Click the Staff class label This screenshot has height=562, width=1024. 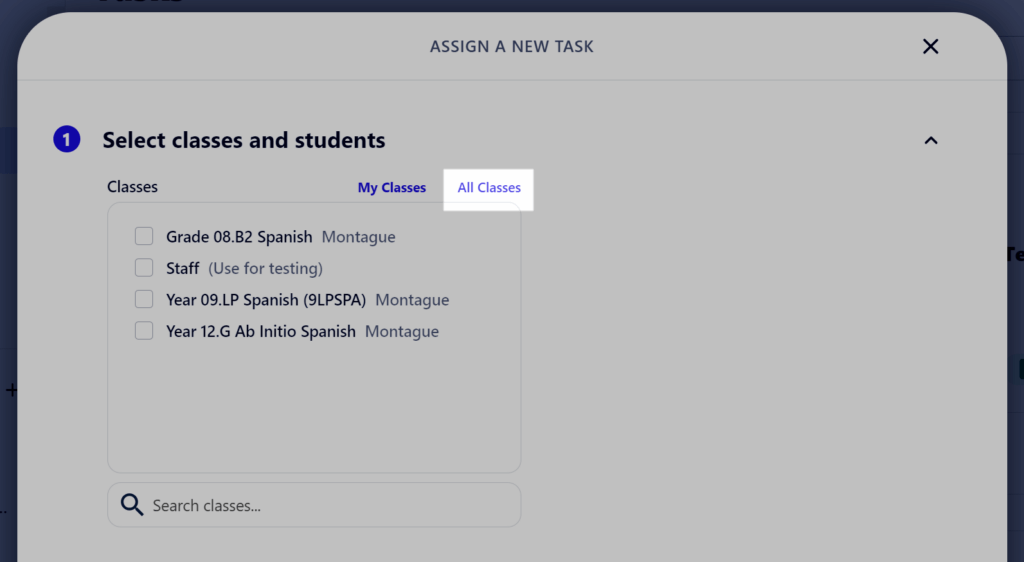[182, 268]
